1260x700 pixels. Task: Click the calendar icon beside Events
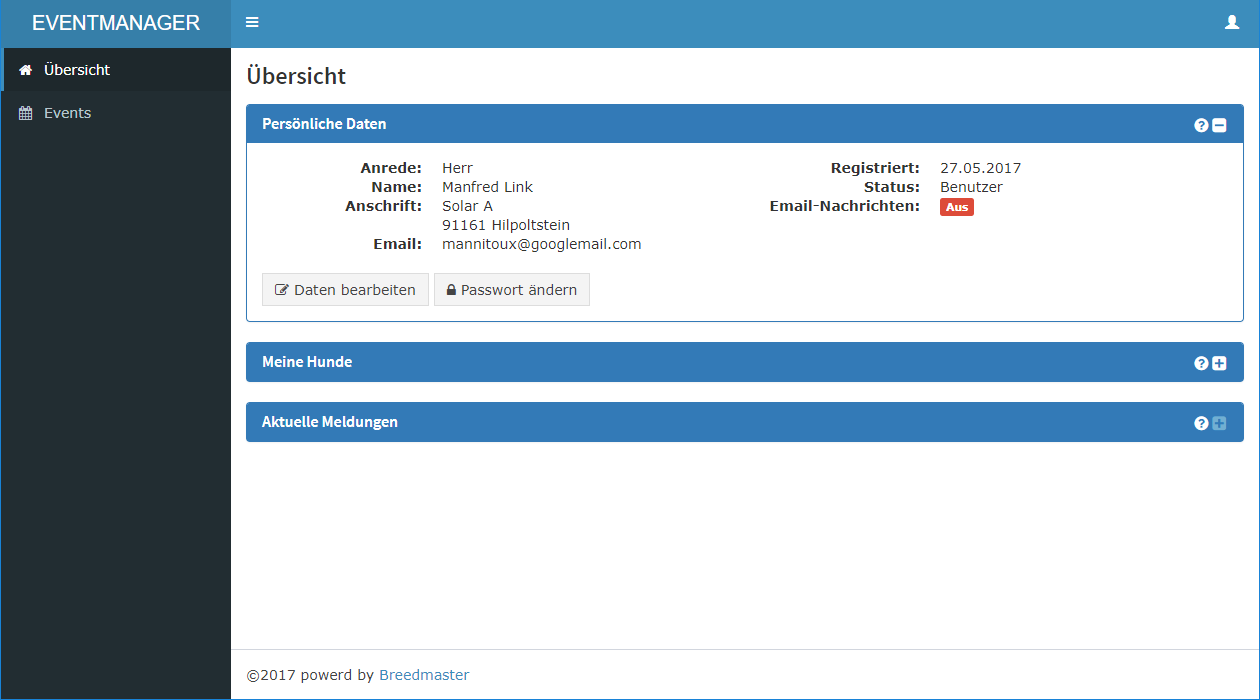26,113
